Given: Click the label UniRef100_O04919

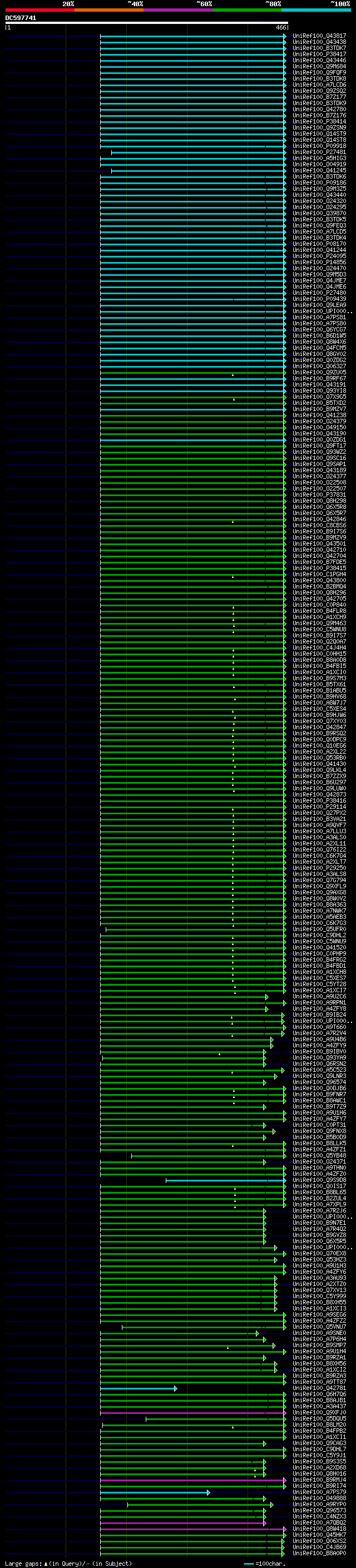Looking at the screenshot, I should tap(319, 164).
